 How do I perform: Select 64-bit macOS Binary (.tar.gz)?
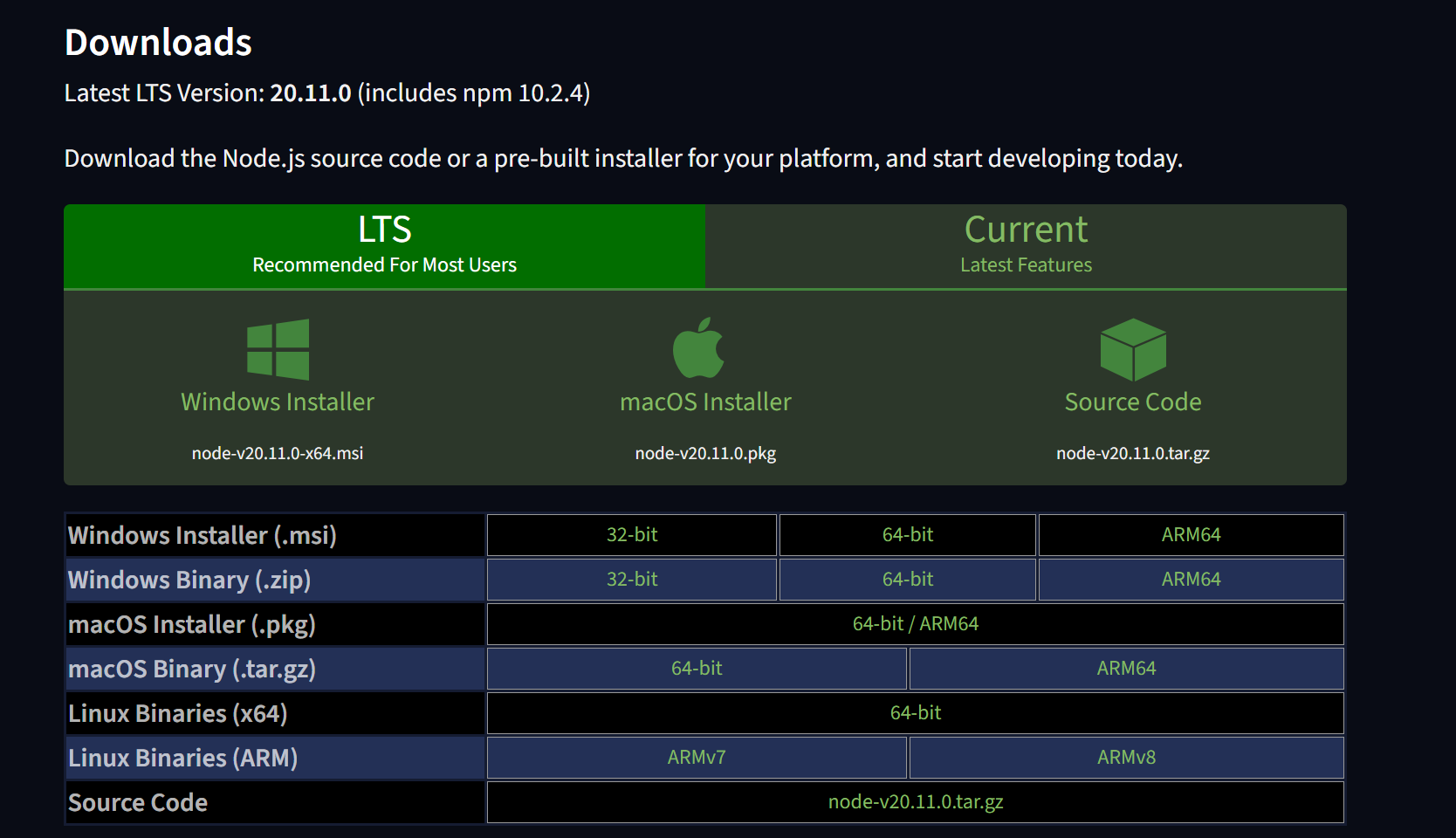pyautogui.click(x=697, y=669)
